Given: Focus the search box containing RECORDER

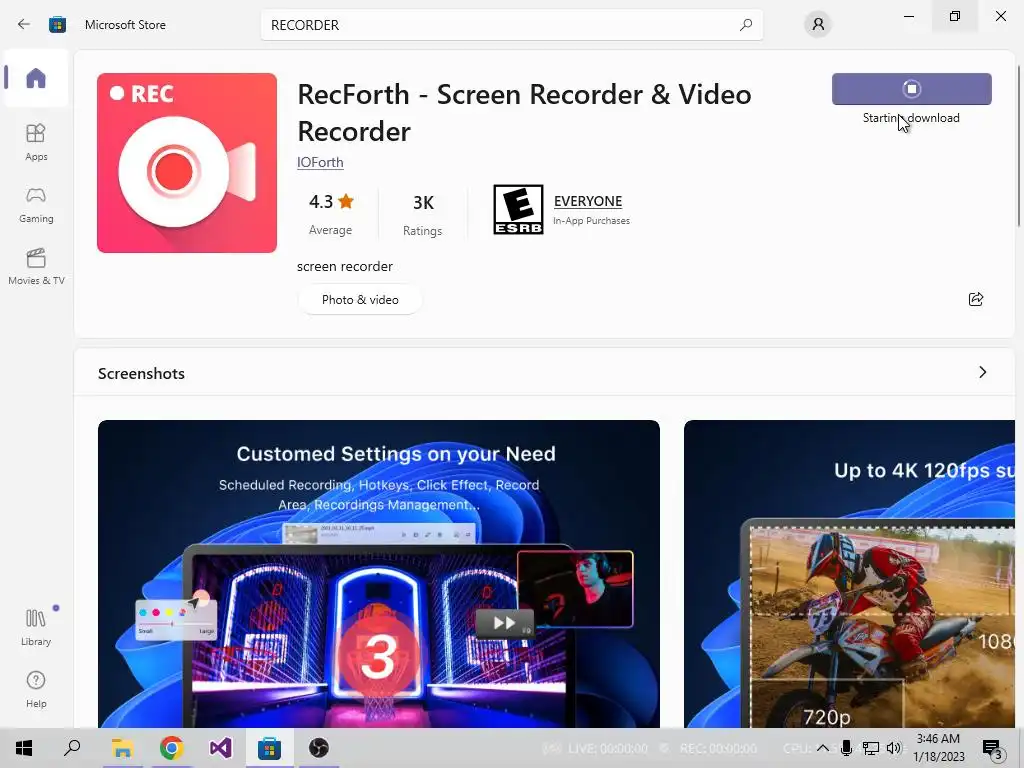Looking at the screenshot, I should [511, 25].
